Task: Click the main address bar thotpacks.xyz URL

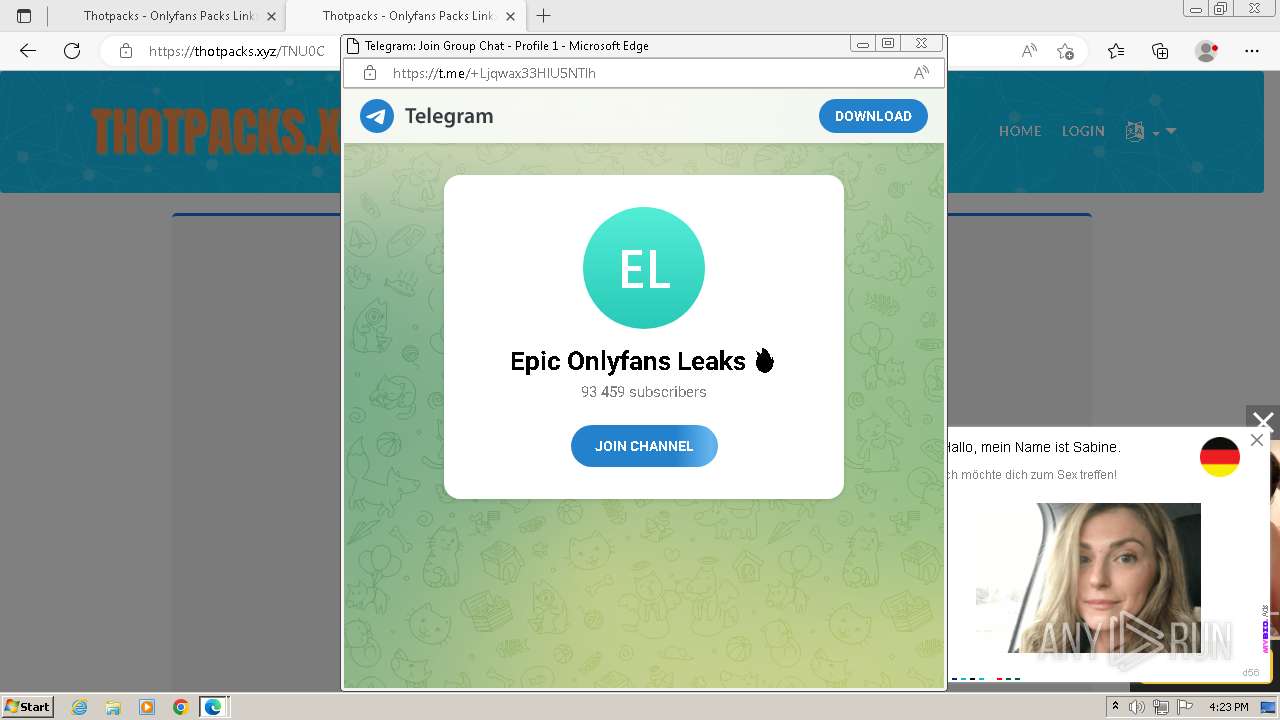Action: tap(237, 51)
